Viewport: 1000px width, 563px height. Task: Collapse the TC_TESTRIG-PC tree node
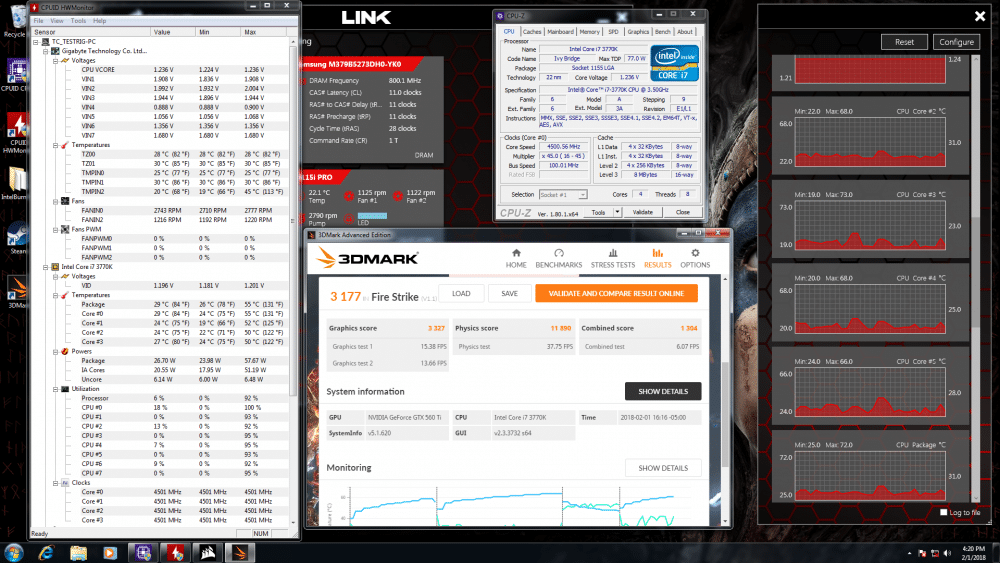36,41
